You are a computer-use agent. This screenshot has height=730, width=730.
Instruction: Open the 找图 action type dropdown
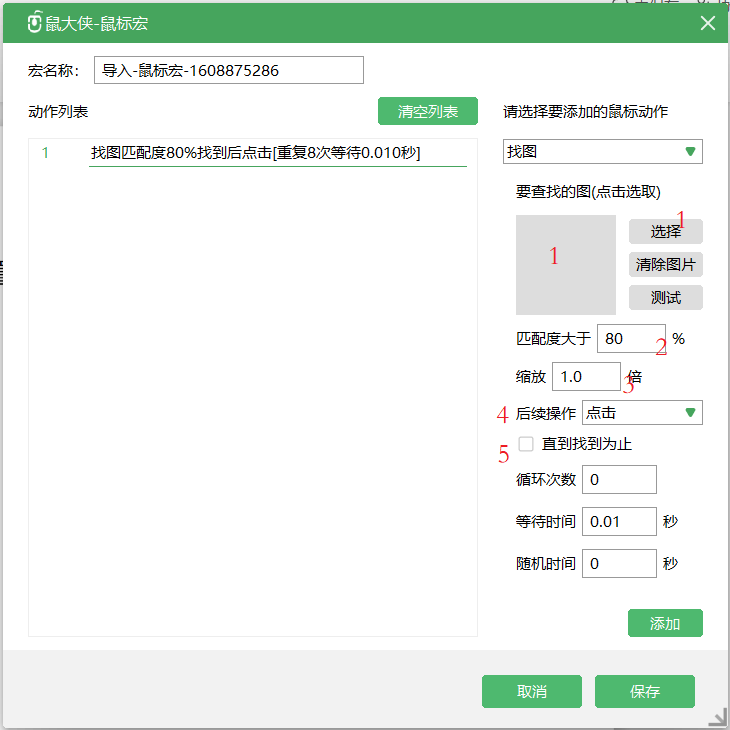click(602, 152)
